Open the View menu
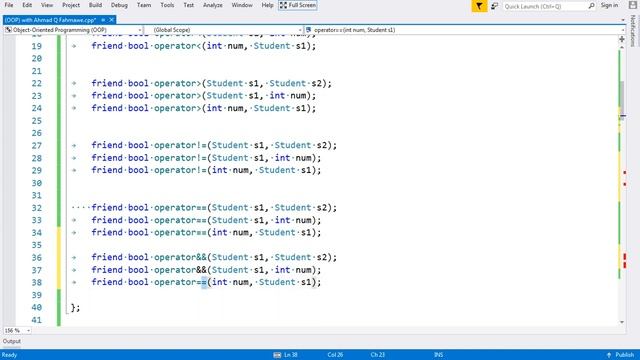The image size is (640, 360). [47, 5]
